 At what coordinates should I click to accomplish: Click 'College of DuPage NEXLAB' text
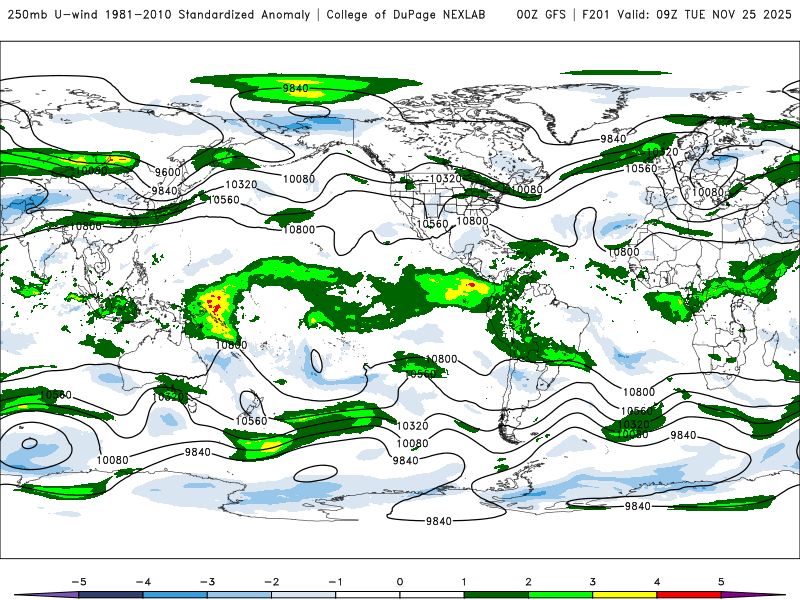406,14
